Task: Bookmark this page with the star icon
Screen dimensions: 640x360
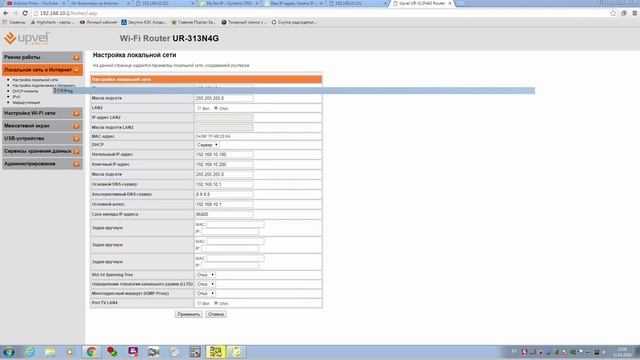Action: [x=613, y=13]
